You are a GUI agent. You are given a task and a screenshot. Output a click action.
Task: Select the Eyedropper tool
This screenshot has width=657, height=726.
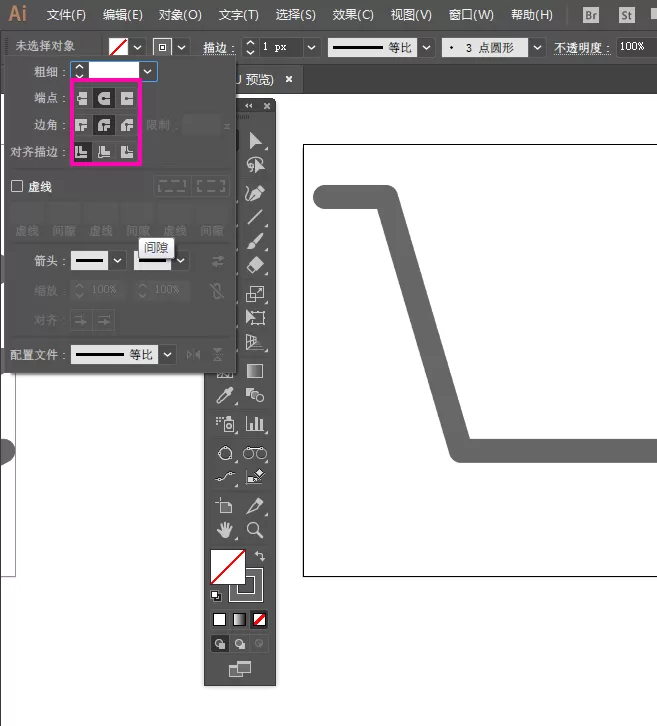click(x=225, y=396)
